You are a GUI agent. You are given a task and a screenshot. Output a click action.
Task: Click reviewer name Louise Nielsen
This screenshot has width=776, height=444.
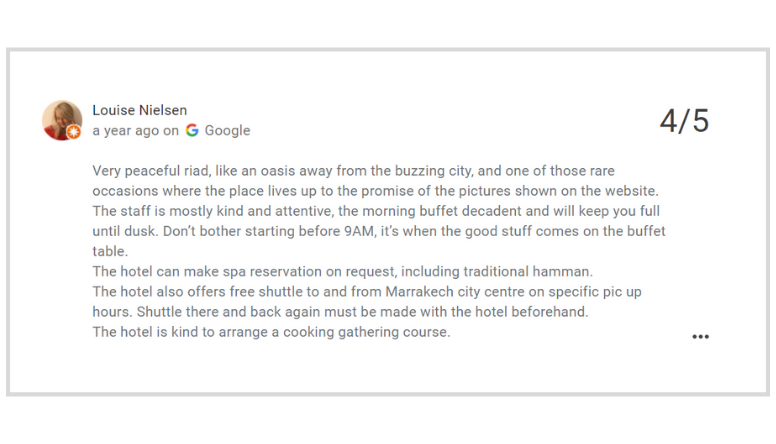[140, 110]
